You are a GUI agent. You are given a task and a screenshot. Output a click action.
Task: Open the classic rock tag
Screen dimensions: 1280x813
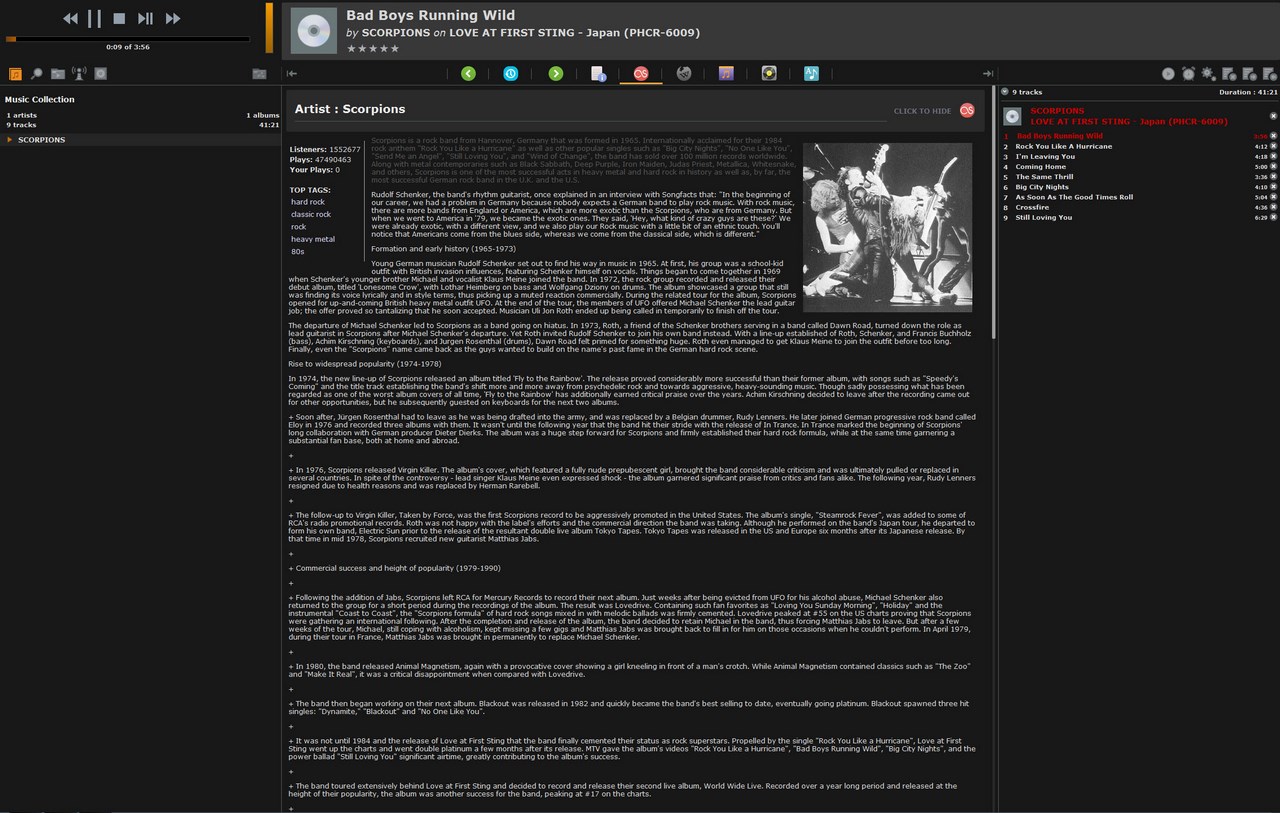point(311,214)
